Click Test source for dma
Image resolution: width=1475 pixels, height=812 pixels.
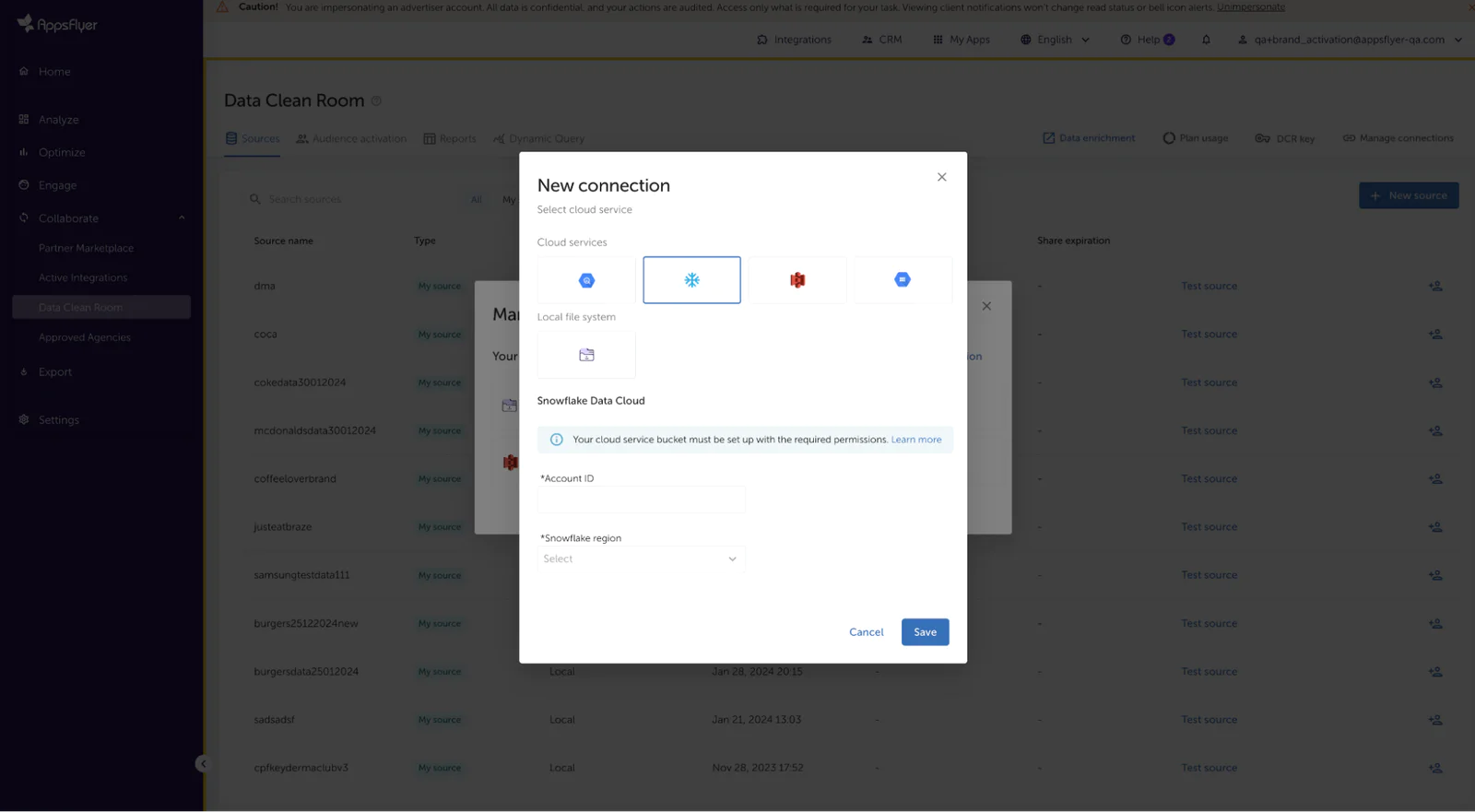tap(1209, 287)
